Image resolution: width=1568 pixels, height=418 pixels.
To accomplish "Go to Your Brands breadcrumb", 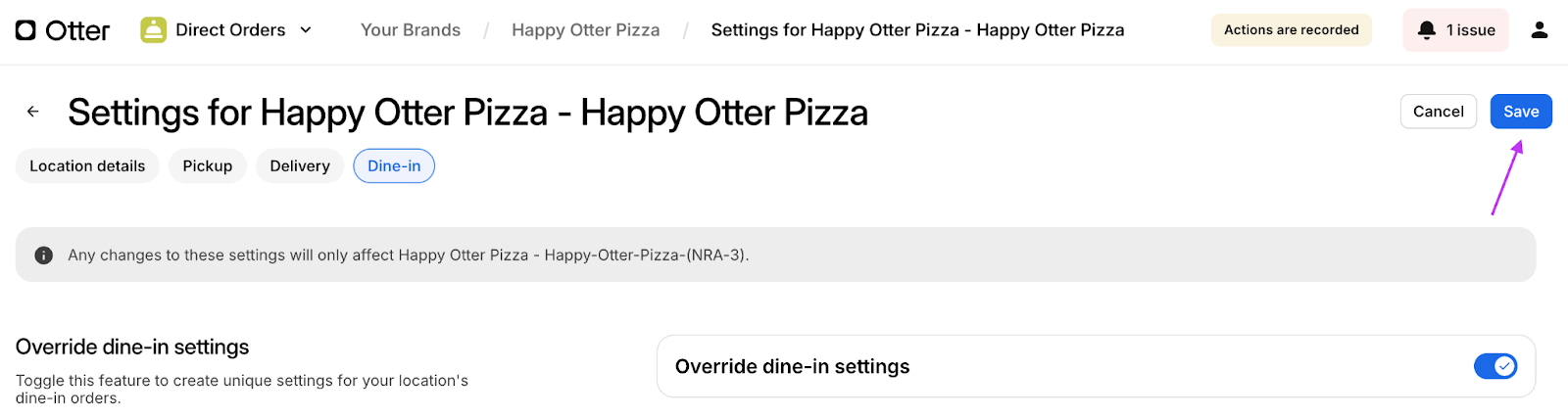I will (x=410, y=30).
